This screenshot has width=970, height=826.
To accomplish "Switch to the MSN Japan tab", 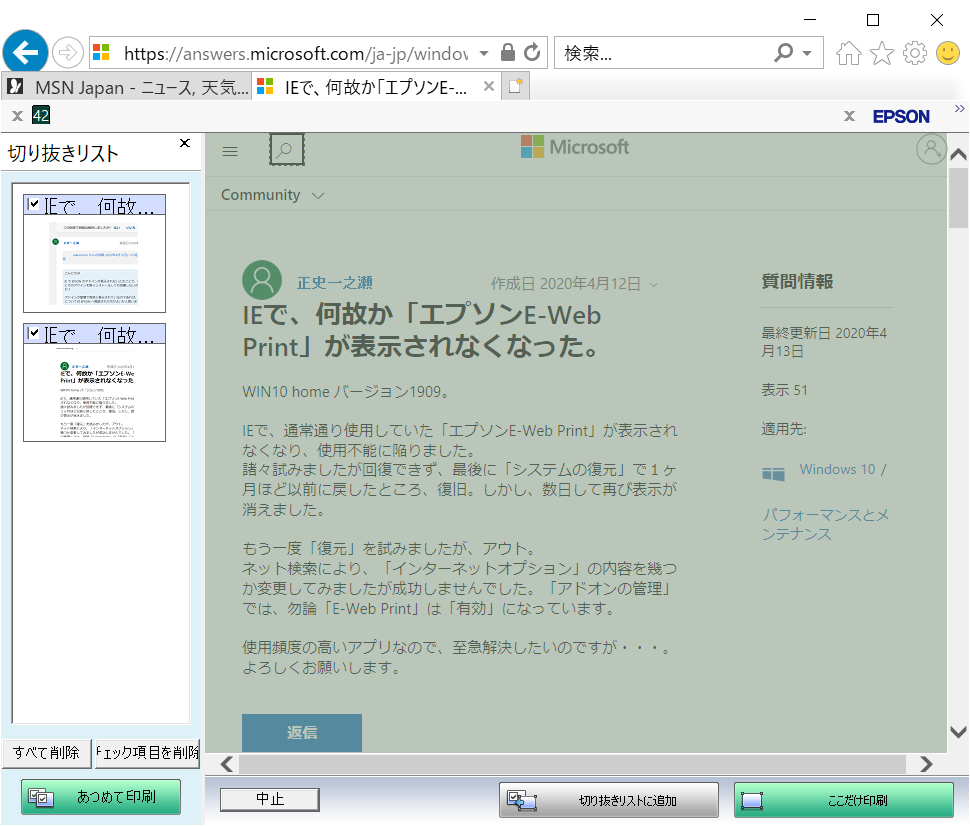I will (x=127, y=87).
